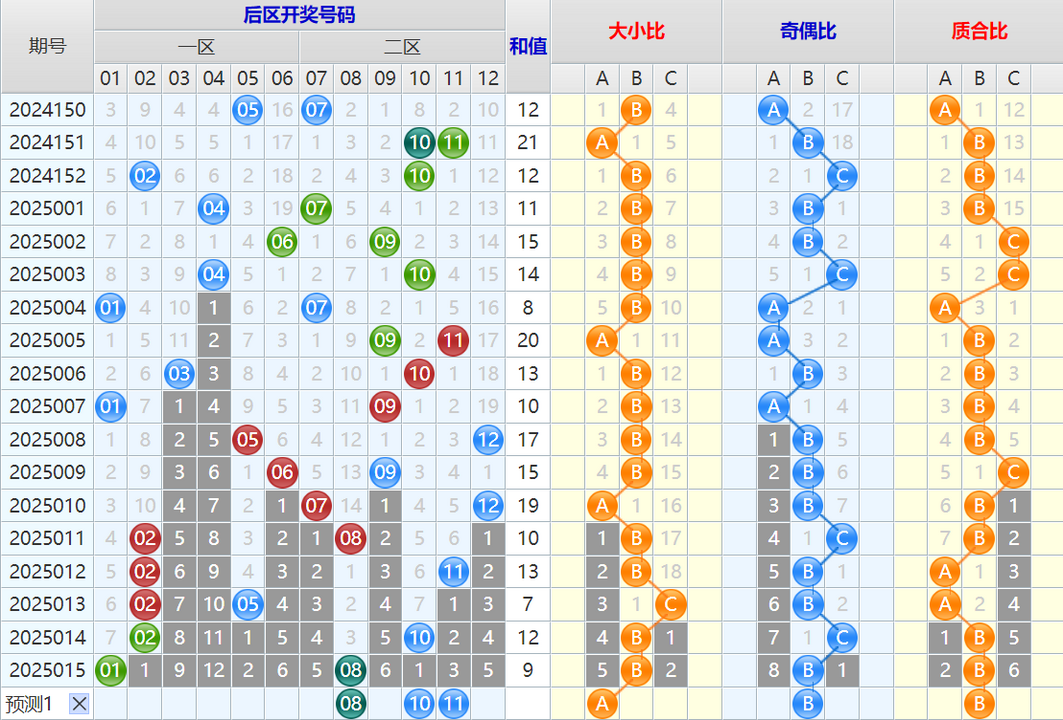
Task: Click 大小比 predicted A marker in 预测1 row
Action: tap(602, 704)
